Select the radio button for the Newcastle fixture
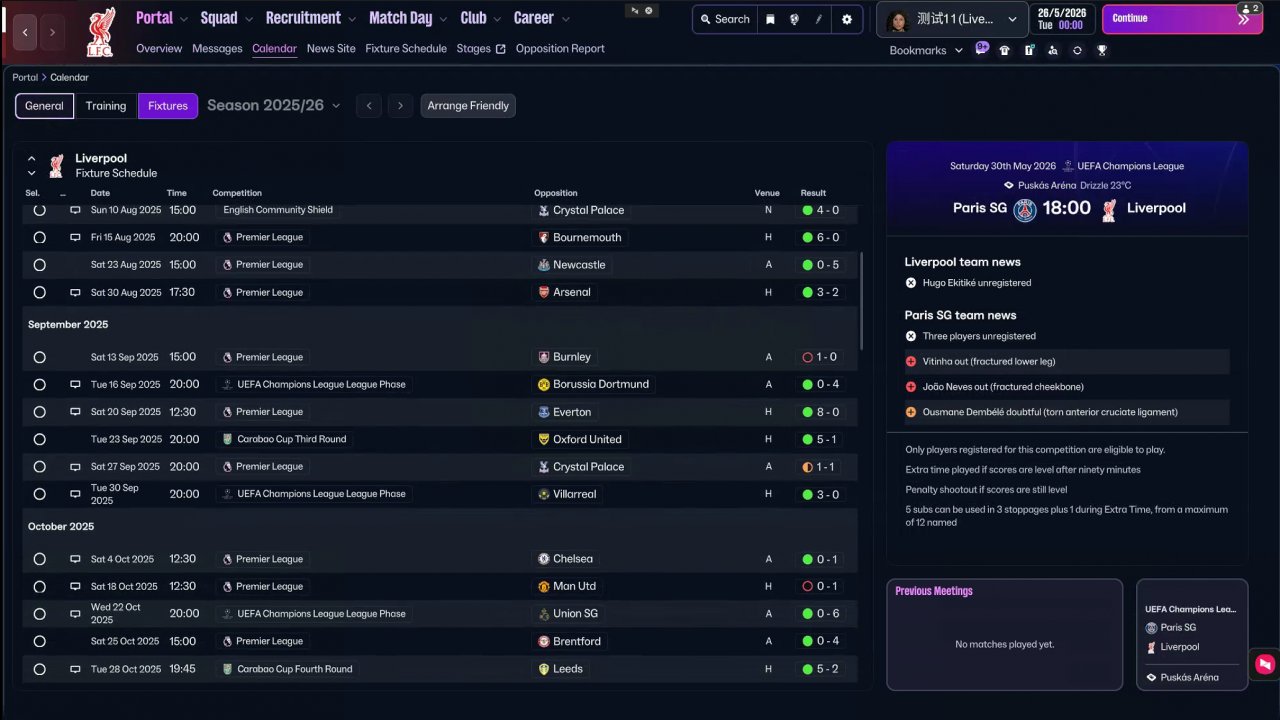1280x720 pixels. click(x=39, y=265)
